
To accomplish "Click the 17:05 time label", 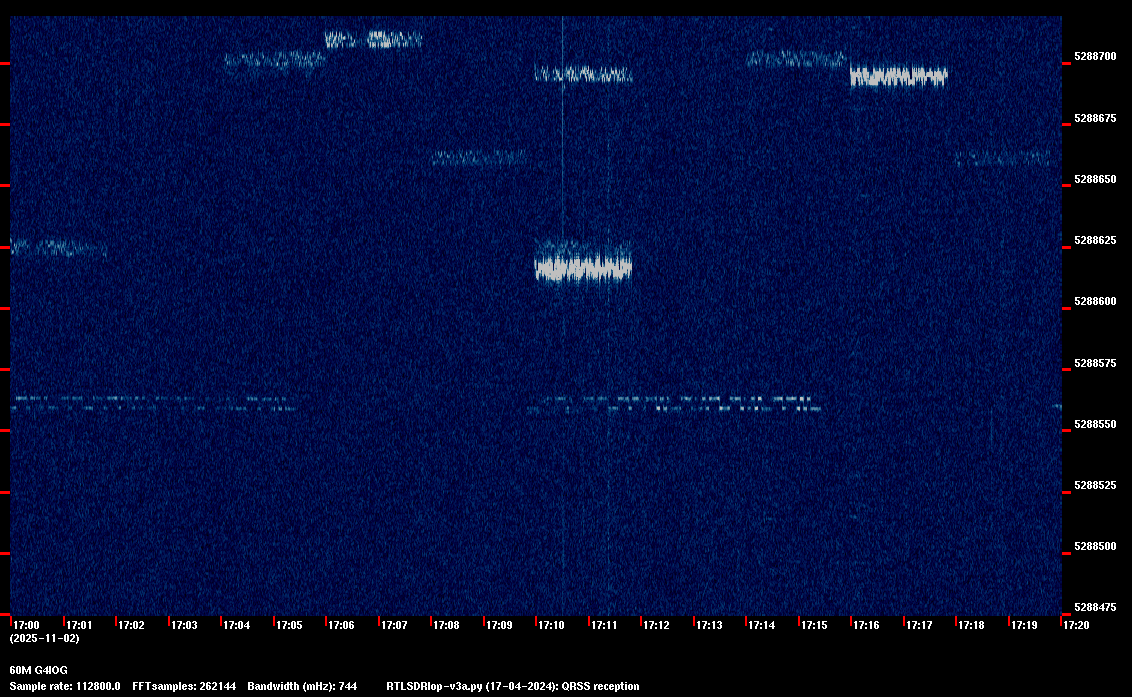I will click(x=289, y=625).
